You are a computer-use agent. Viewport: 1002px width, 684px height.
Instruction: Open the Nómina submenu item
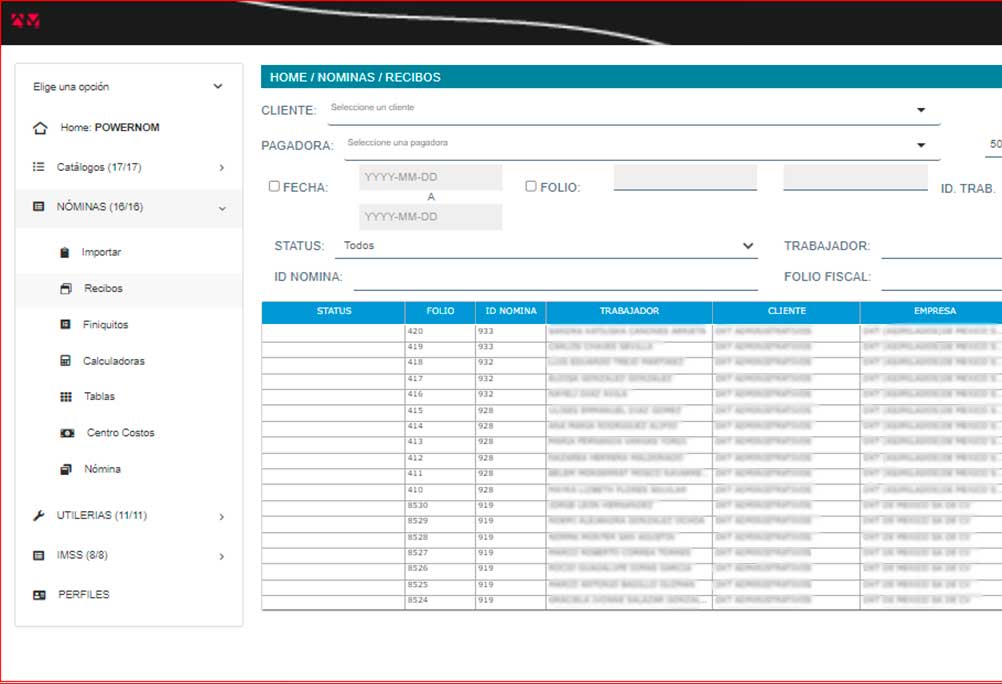click(x=102, y=469)
